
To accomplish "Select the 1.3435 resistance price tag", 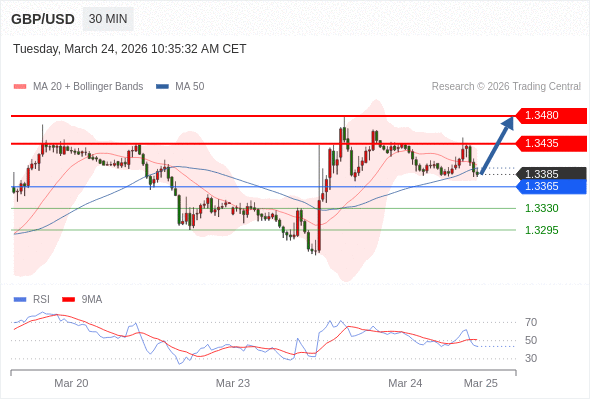I will point(550,143).
